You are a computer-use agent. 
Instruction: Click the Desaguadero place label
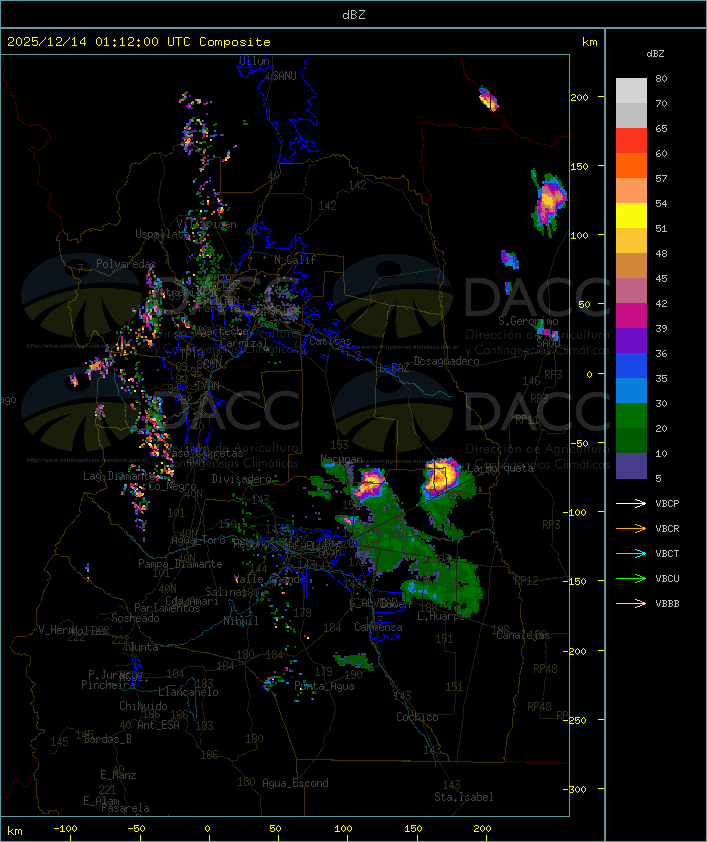(x=446, y=361)
